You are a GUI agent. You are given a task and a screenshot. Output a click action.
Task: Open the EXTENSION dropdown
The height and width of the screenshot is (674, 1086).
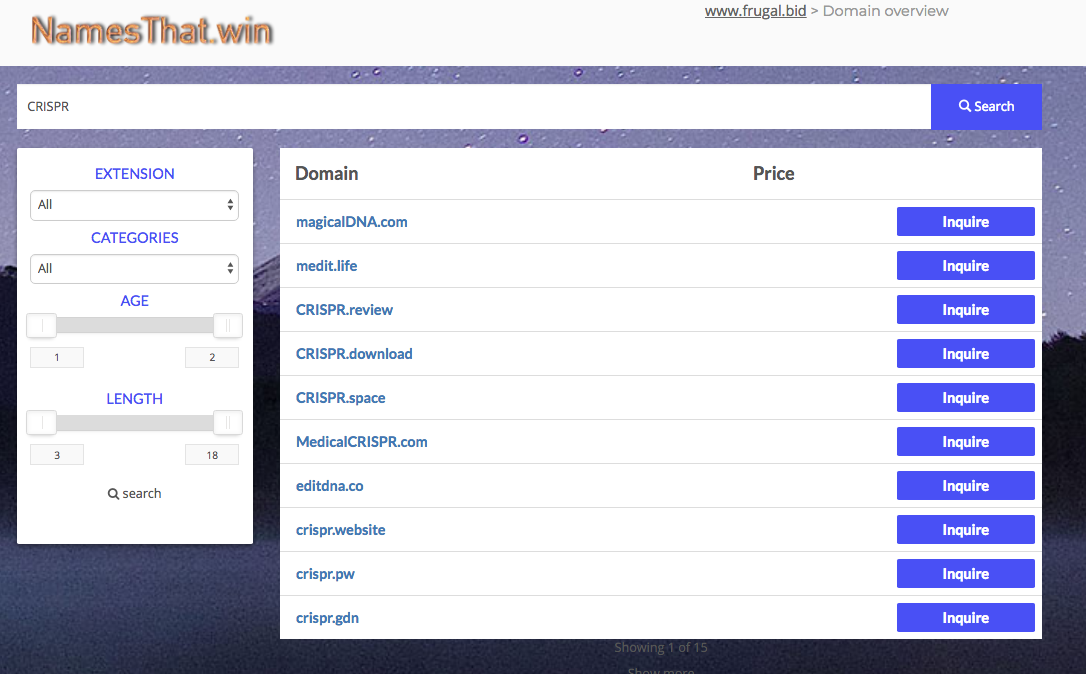click(134, 205)
